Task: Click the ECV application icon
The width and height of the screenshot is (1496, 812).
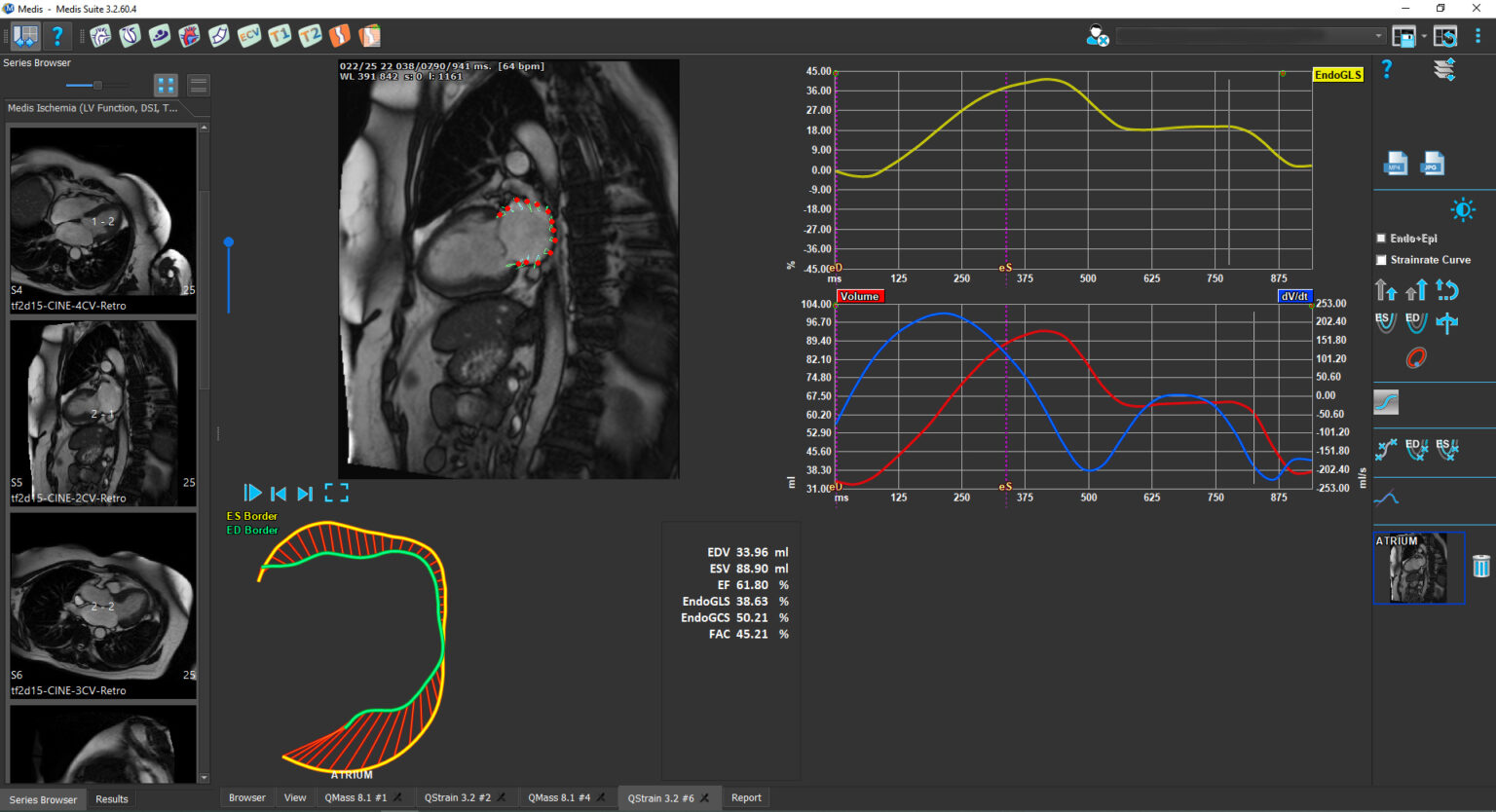Action: point(249,36)
